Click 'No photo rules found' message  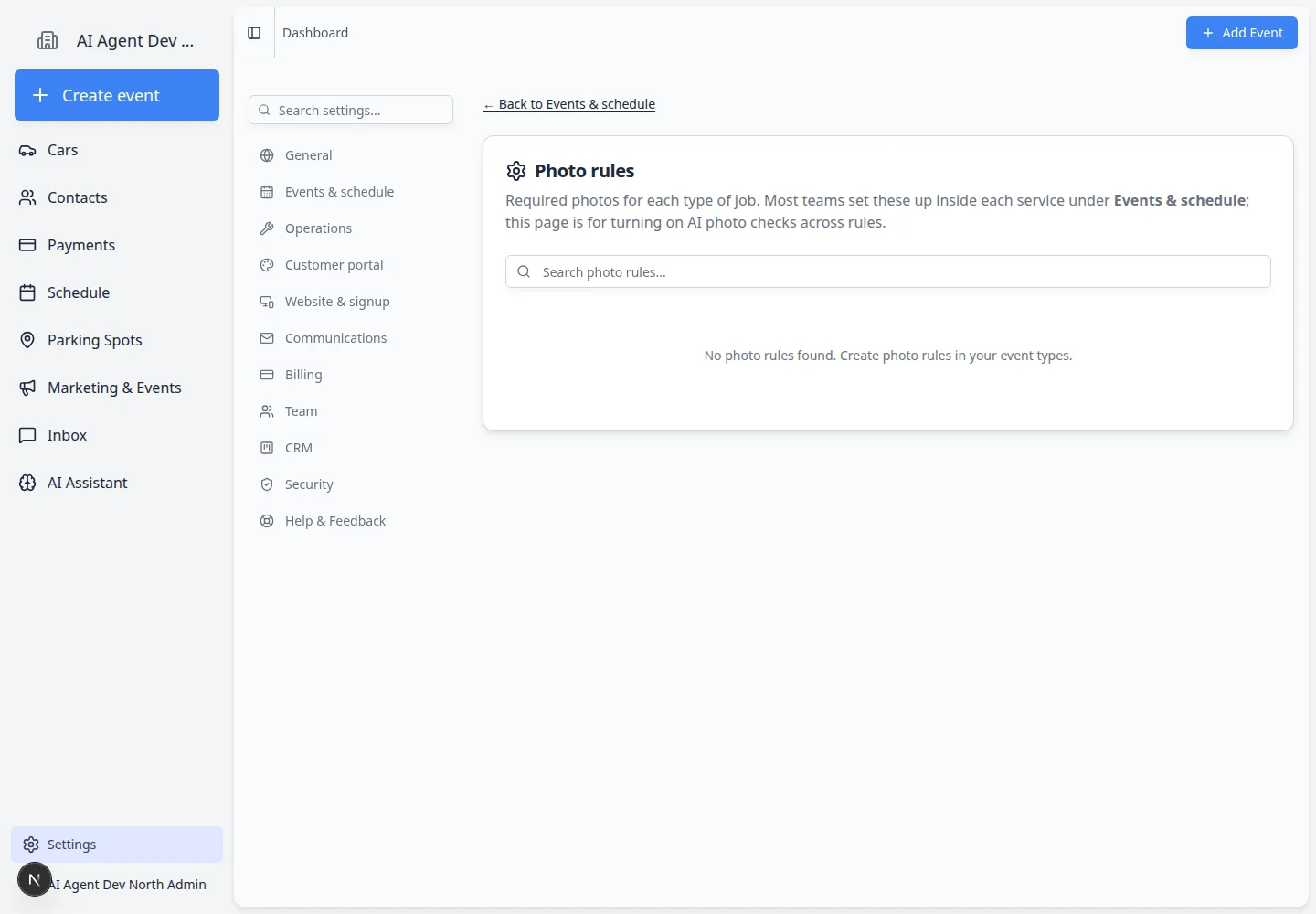[888, 356]
